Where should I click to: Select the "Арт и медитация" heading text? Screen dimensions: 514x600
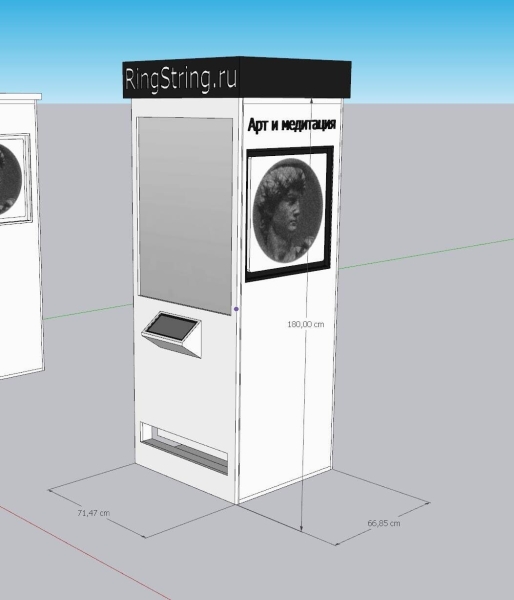pyautogui.click(x=292, y=124)
